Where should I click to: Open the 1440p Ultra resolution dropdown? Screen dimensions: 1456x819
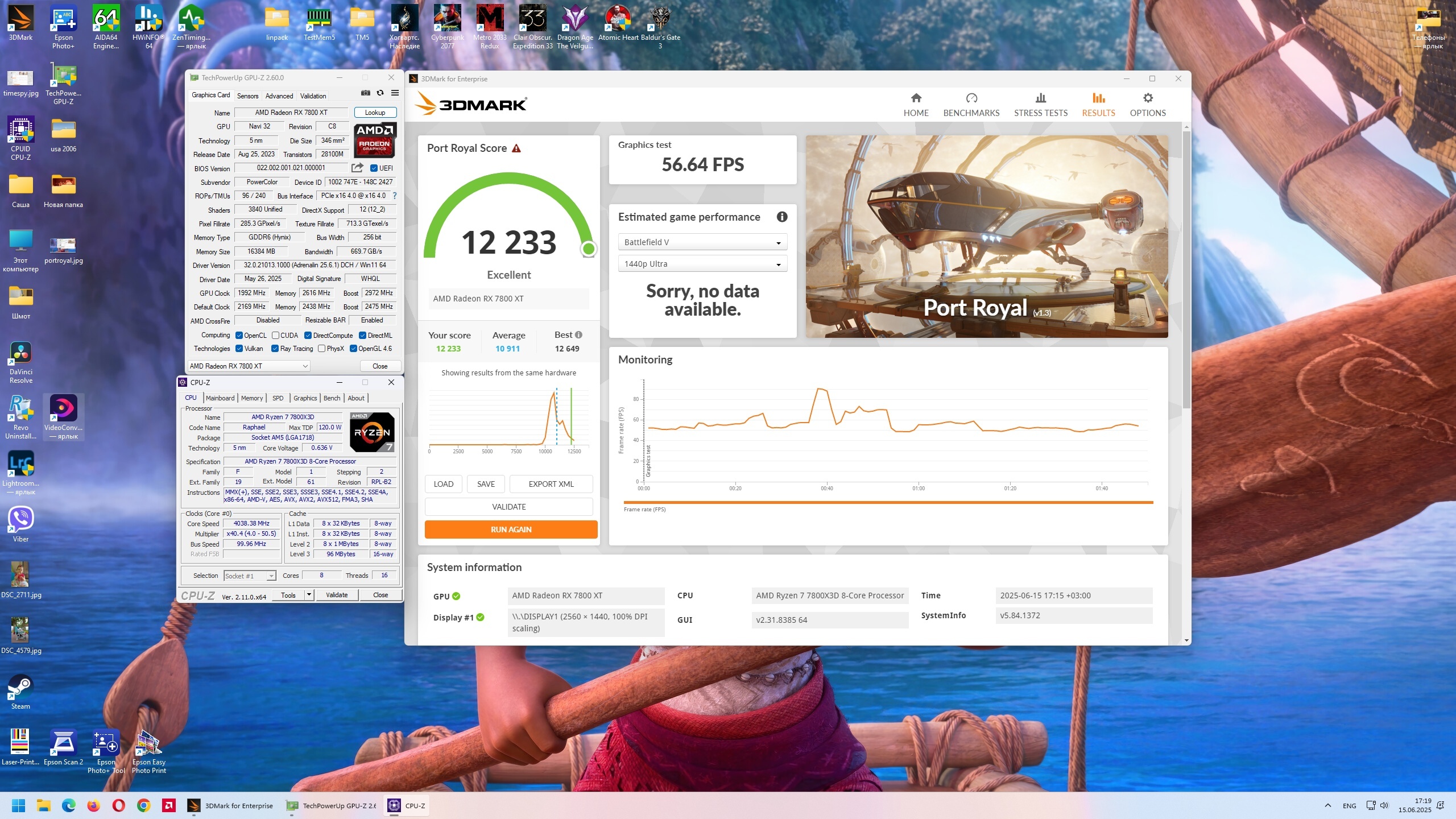click(702, 264)
